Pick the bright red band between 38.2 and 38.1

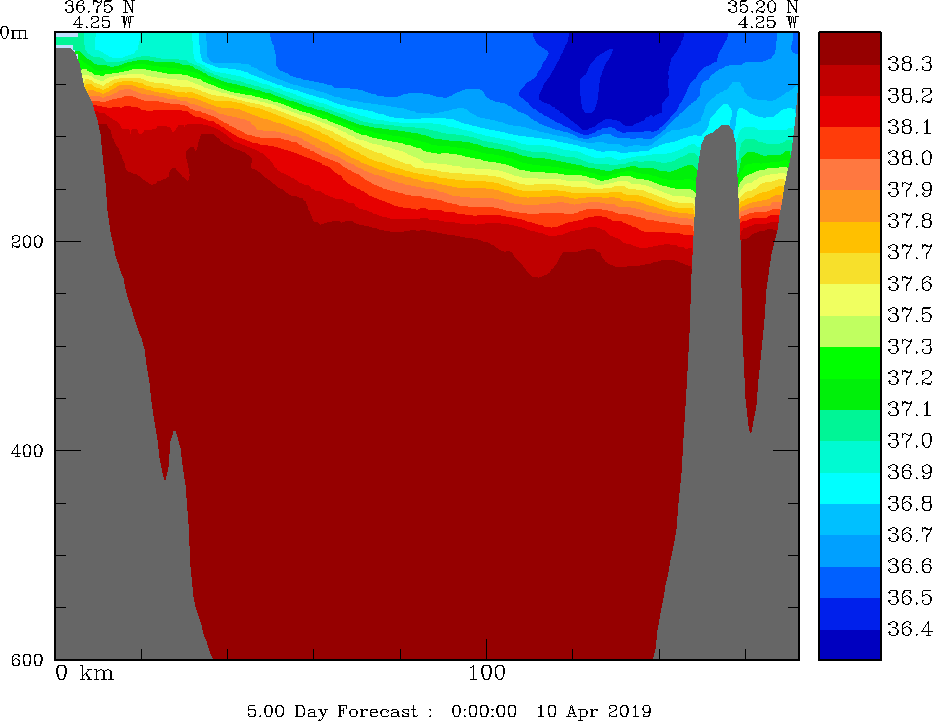pos(849,111)
